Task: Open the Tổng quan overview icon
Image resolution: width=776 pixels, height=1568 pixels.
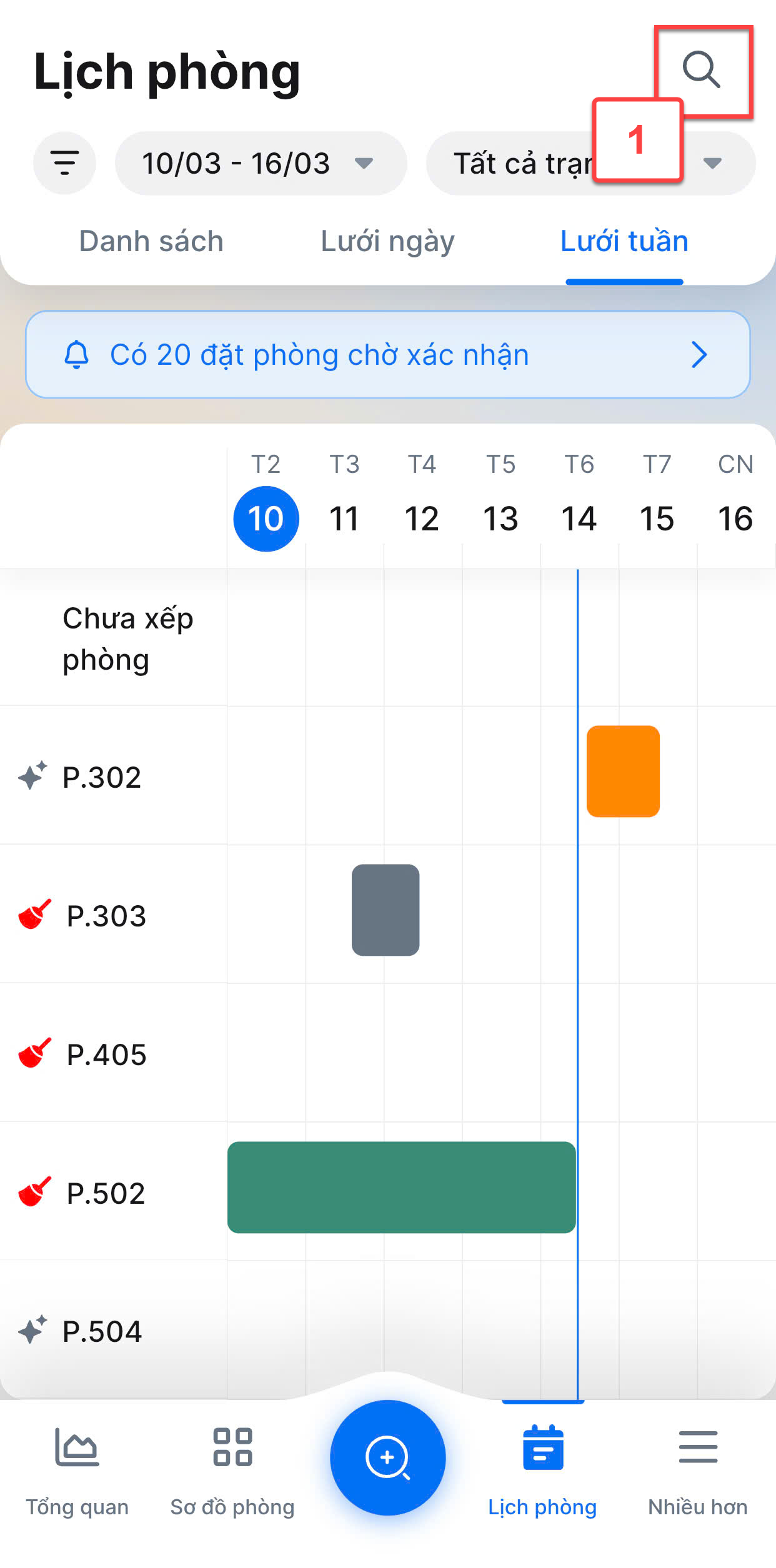Action: (x=77, y=1447)
